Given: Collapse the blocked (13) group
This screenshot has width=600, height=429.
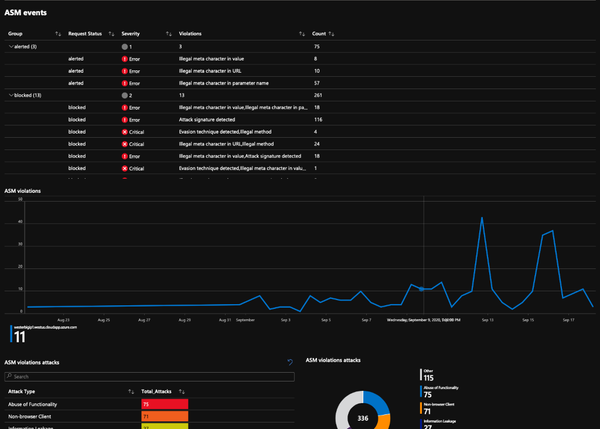Looking at the screenshot, I should tap(11, 95).
